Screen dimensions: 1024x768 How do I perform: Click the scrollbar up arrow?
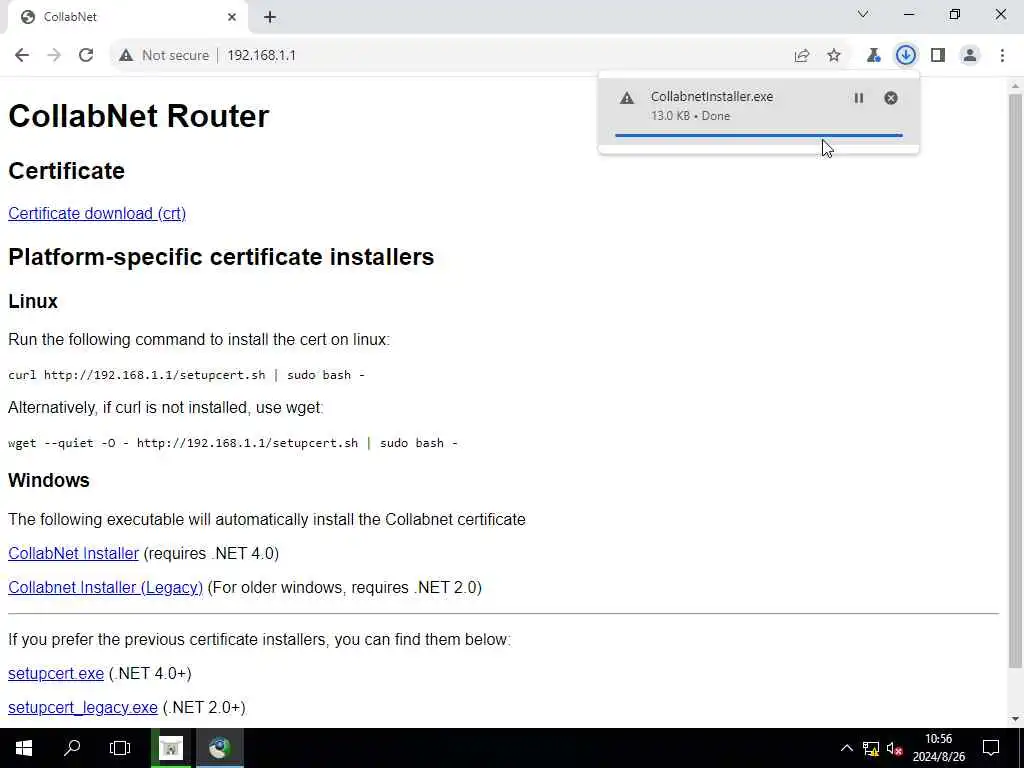coord(1016,85)
